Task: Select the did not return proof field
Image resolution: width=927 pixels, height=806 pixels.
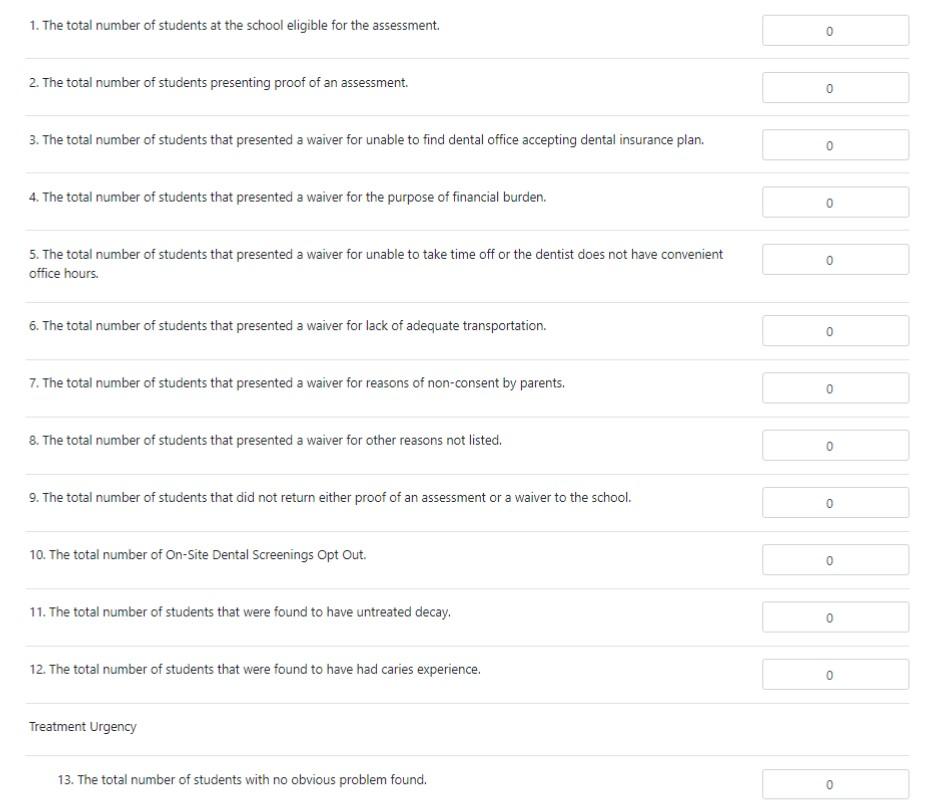Action: [x=835, y=503]
